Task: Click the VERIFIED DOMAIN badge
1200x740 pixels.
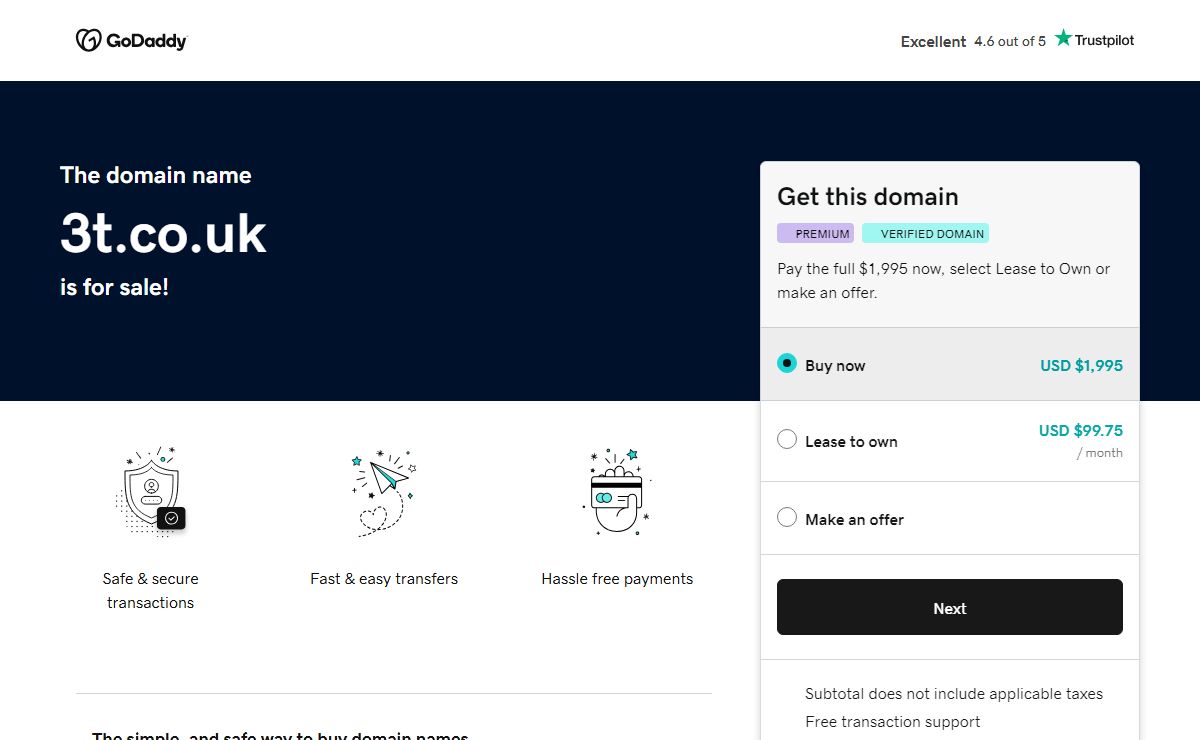Action: 926,233
